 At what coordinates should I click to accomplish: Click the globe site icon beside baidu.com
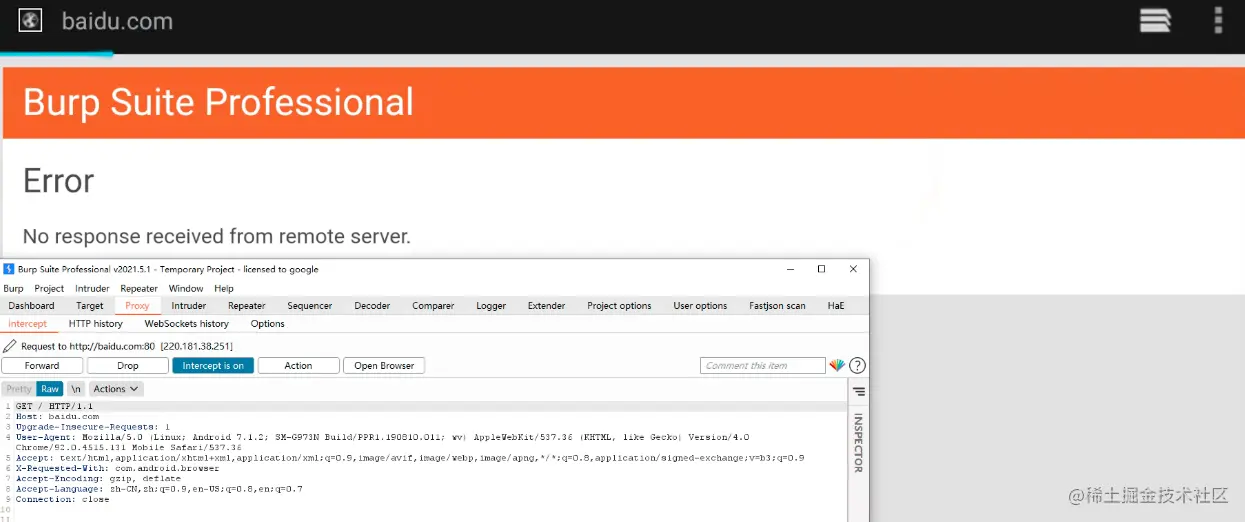[x=30, y=20]
